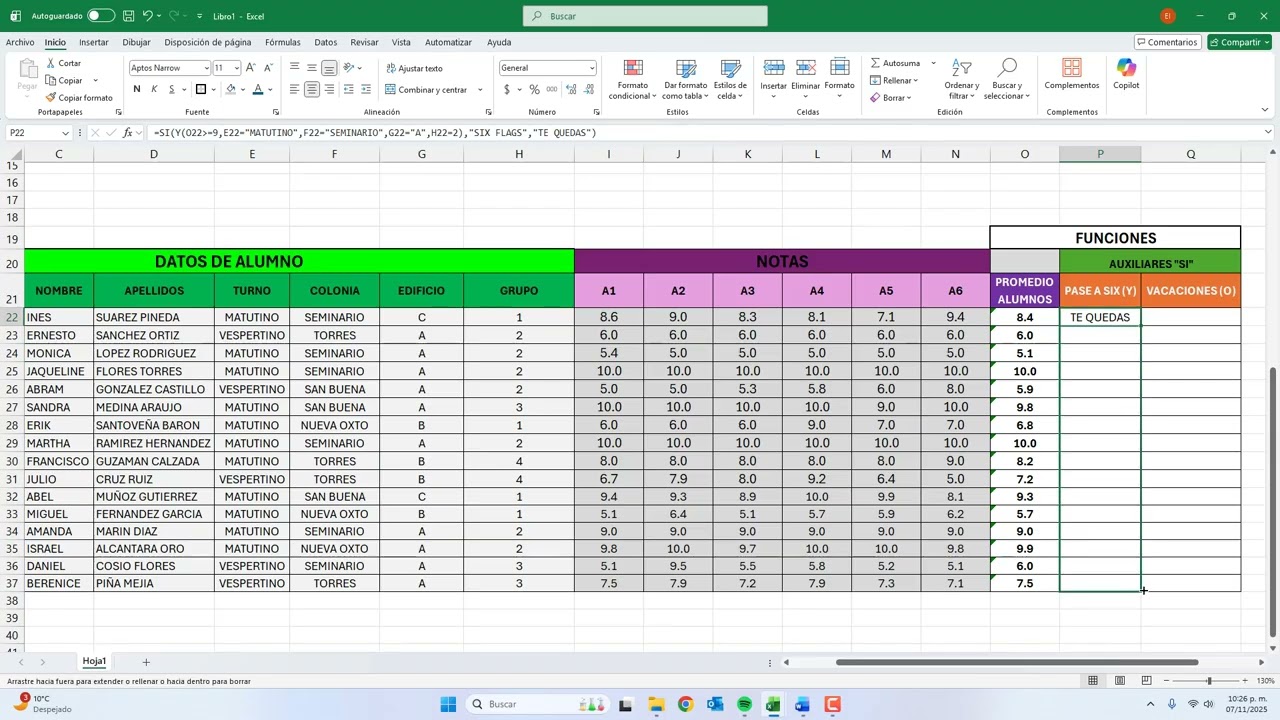Switch to Disposición de página tab
Viewport: 1280px width, 720px height.
click(208, 43)
